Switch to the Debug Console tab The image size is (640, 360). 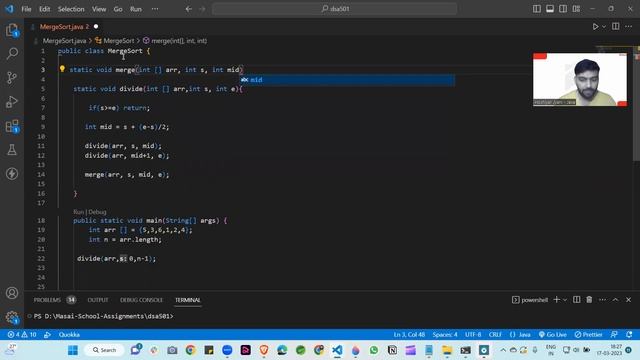(141, 300)
